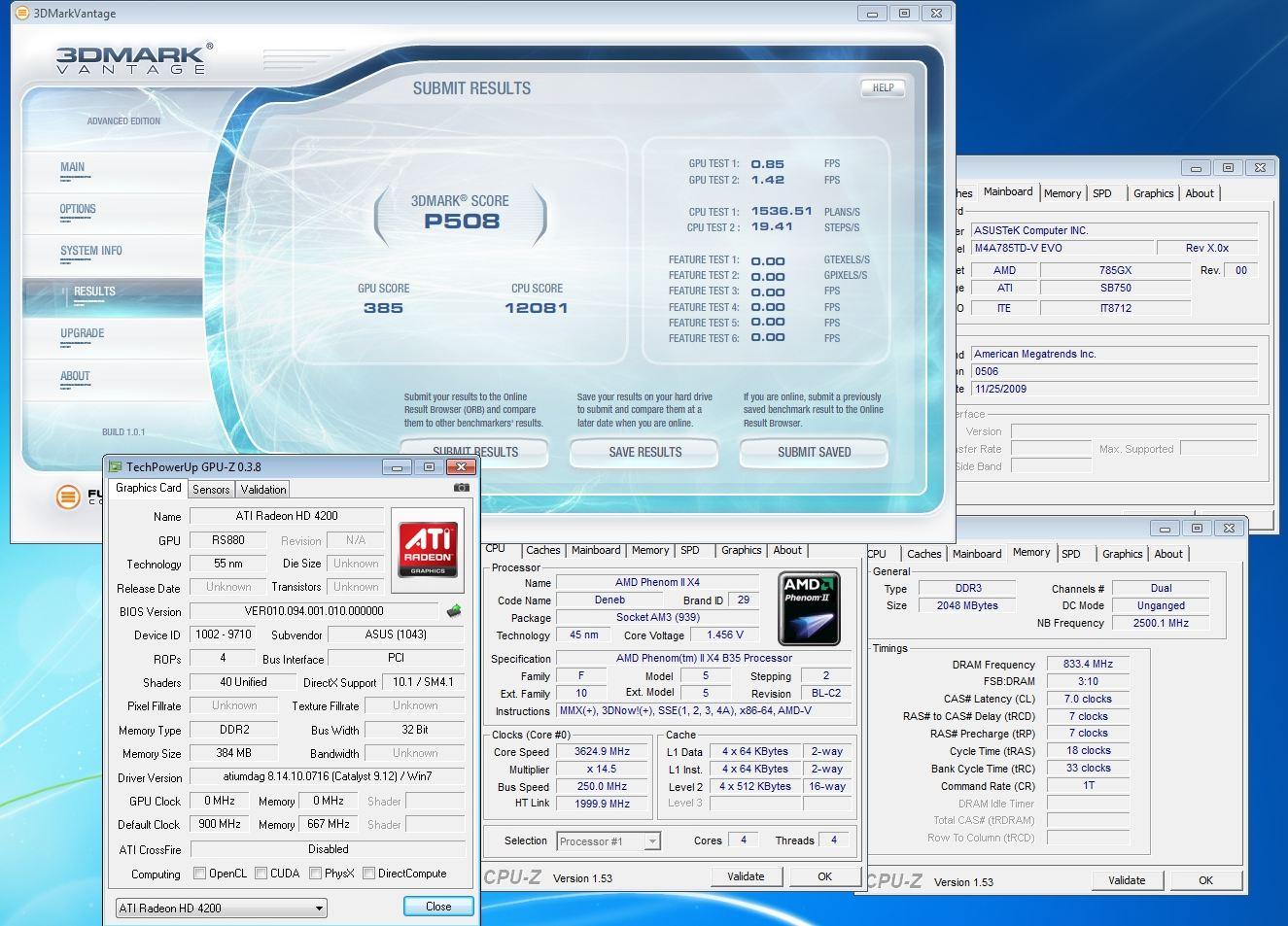Enable the DirectCompute checkbox
The image size is (1288, 926).
point(368,874)
